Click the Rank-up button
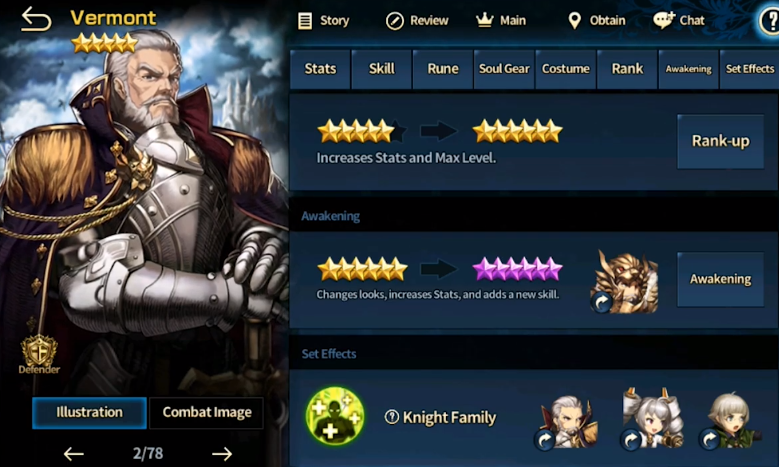The height and width of the screenshot is (467, 779). point(720,142)
